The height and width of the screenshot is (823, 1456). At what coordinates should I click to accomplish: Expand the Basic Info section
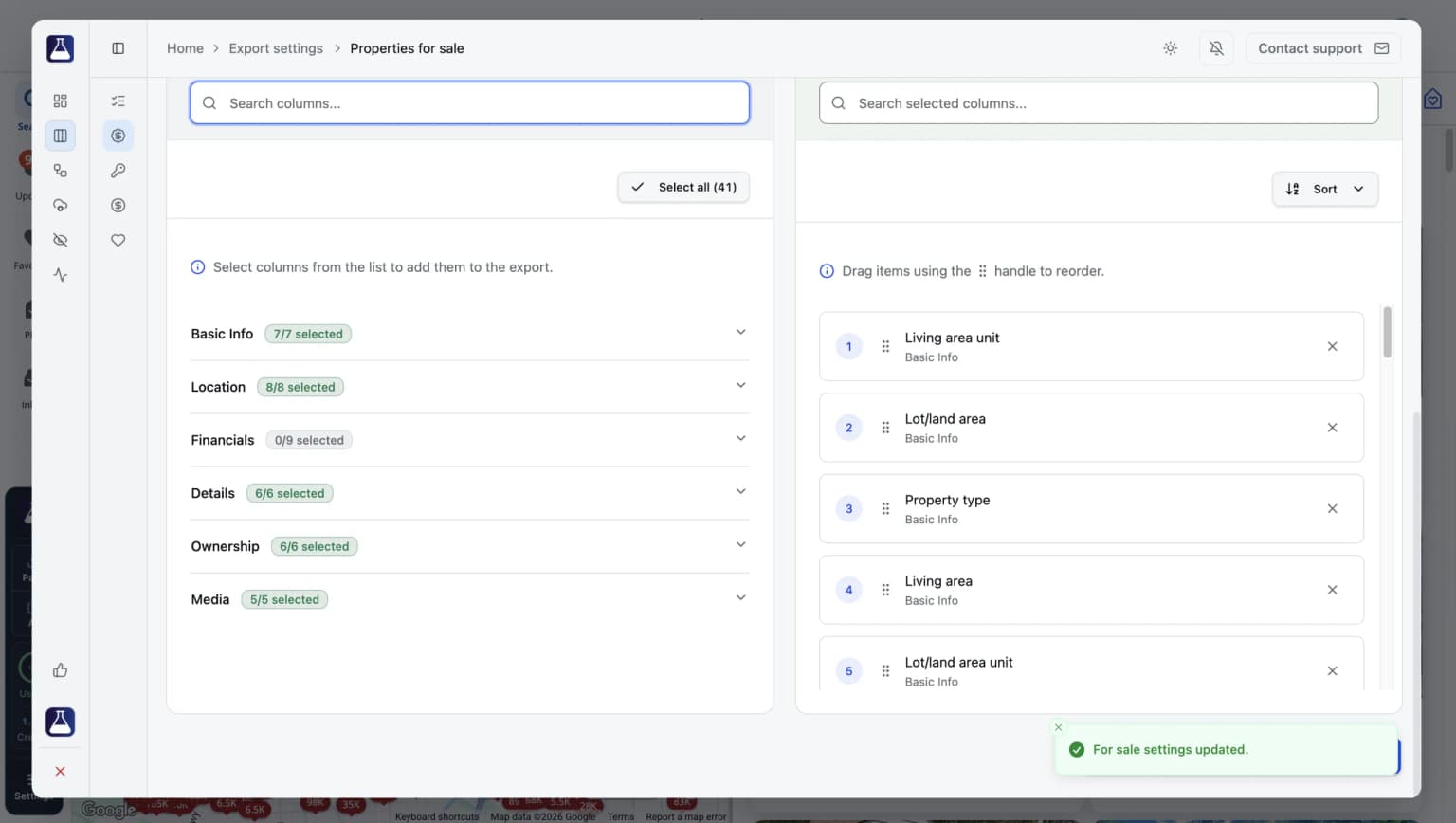469,334
